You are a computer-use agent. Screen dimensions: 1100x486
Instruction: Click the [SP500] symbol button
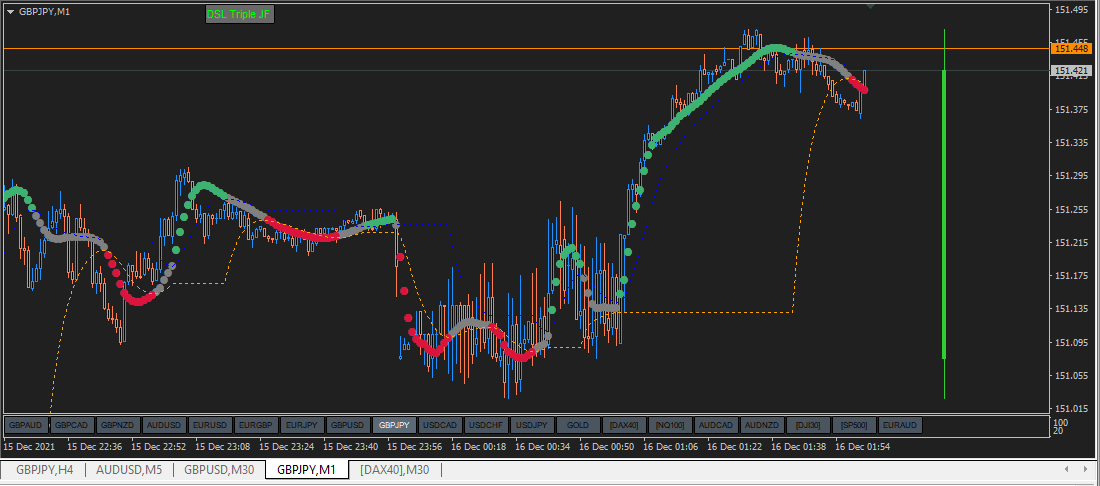854,425
